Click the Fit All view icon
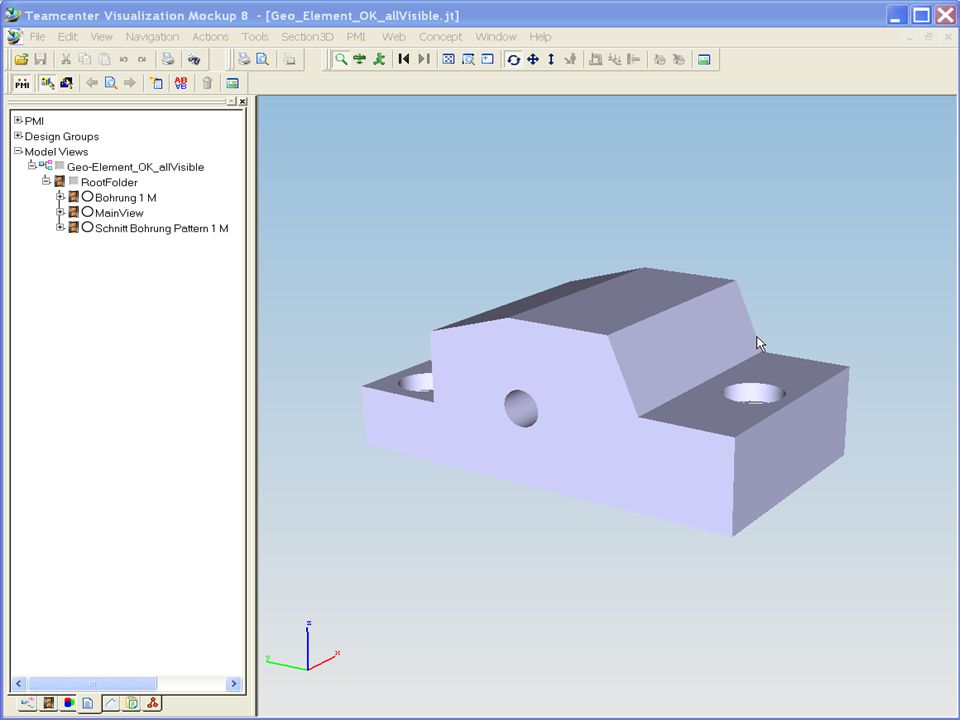 click(449, 59)
